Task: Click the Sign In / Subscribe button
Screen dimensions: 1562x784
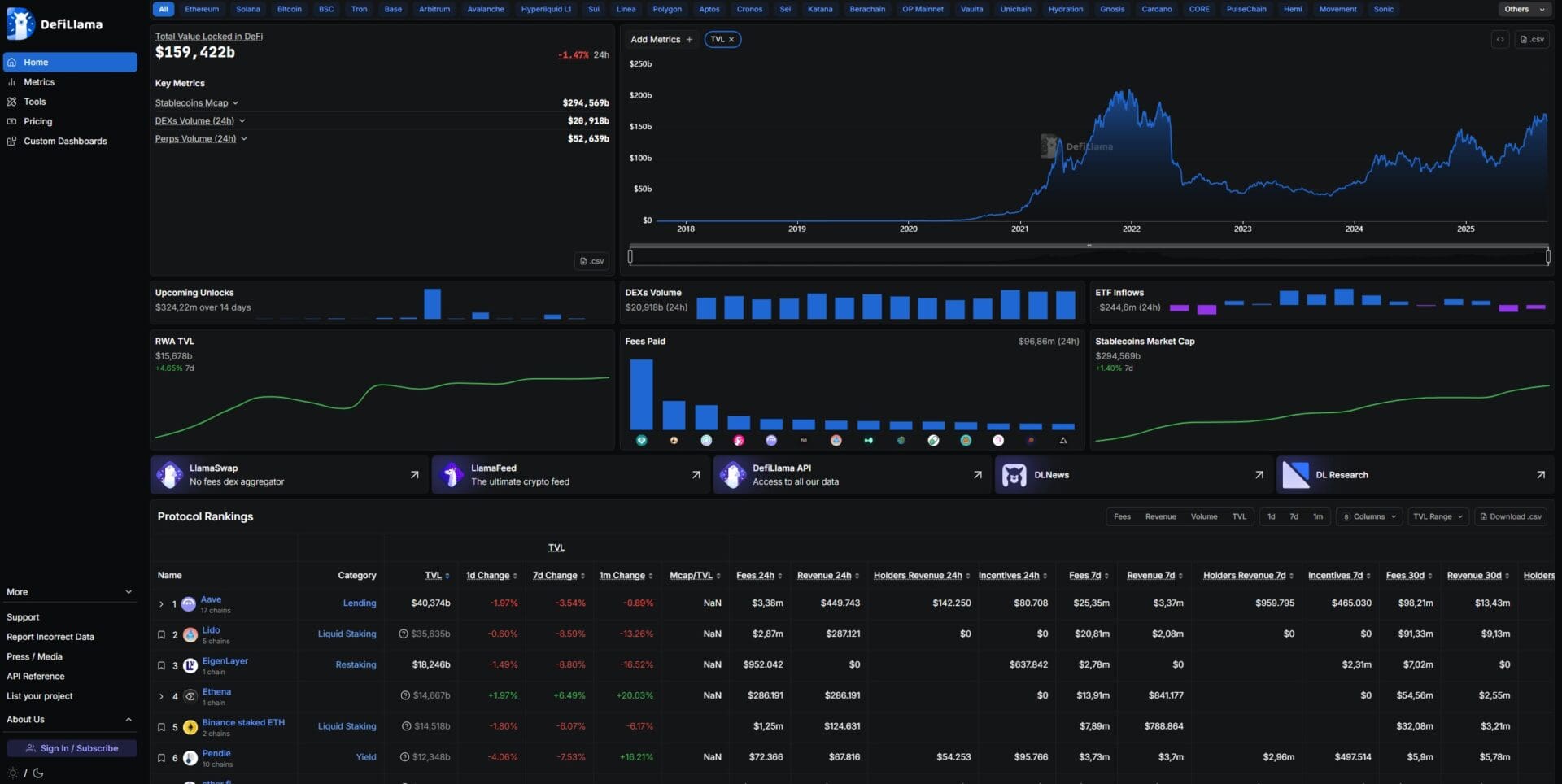Action: [72, 747]
